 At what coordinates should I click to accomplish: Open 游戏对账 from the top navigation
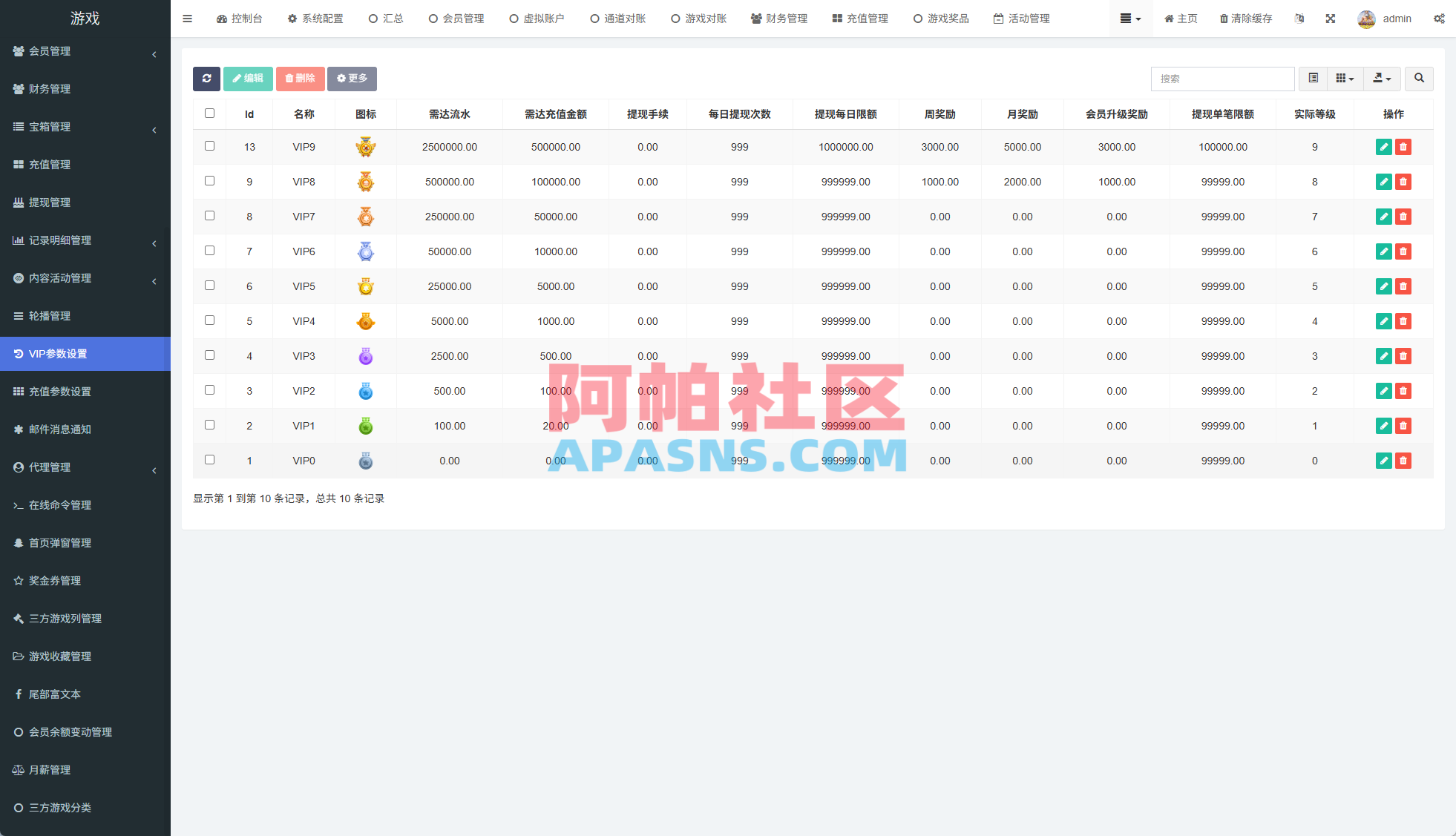tap(698, 18)
